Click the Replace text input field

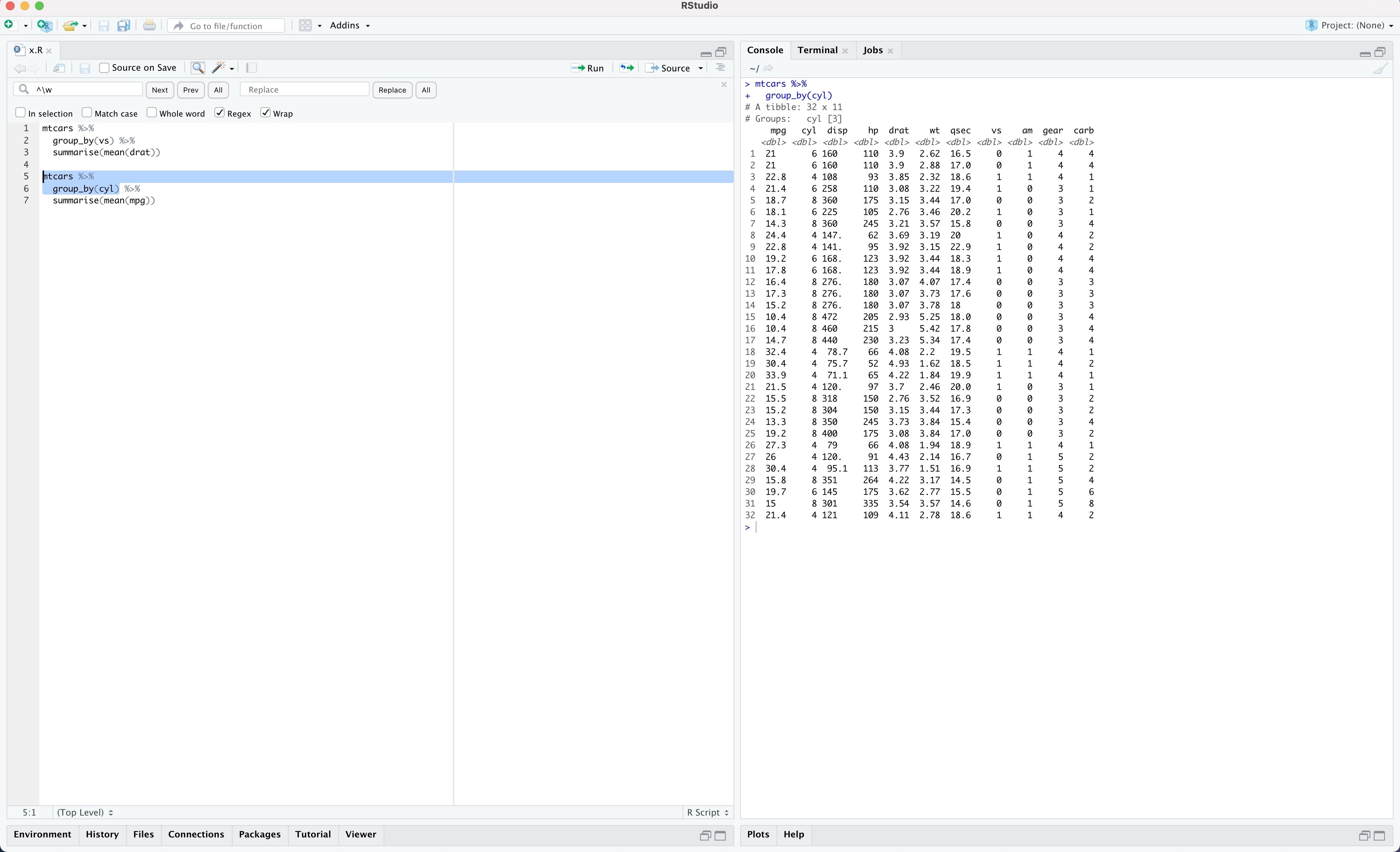(x=304, y=89)
